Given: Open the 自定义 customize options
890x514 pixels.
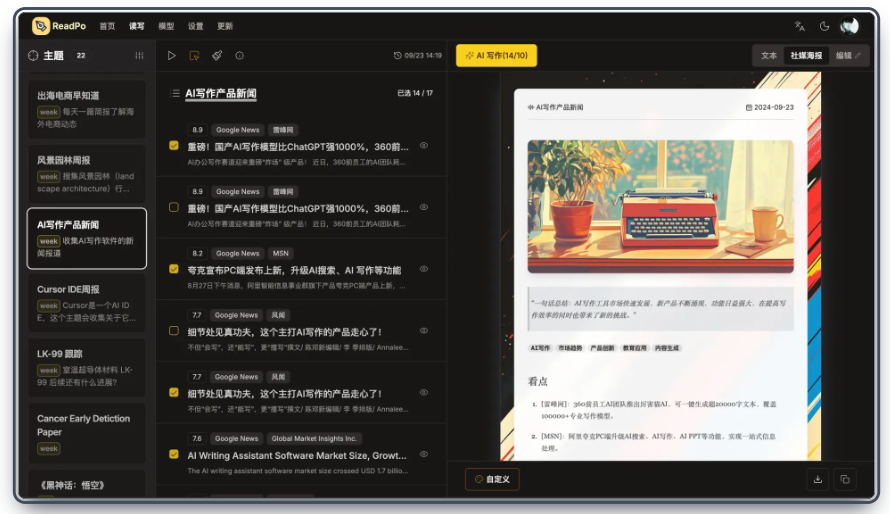Looking at the screenshot, I should [492, 479].
